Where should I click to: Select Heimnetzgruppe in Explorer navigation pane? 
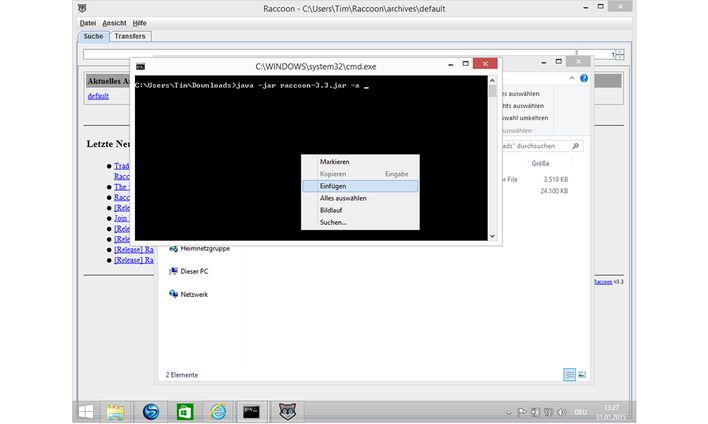coord(200,248)
